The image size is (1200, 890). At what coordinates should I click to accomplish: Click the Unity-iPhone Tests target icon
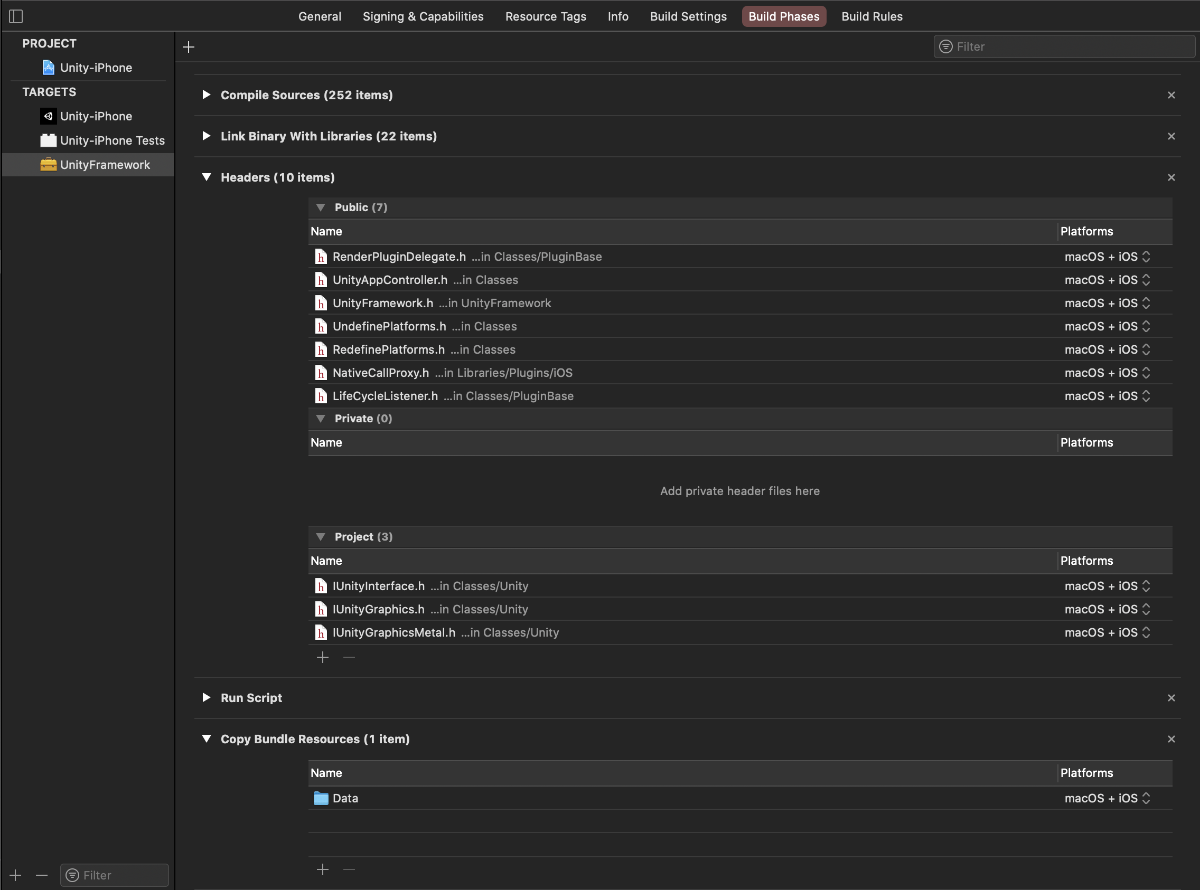point(48,140)
